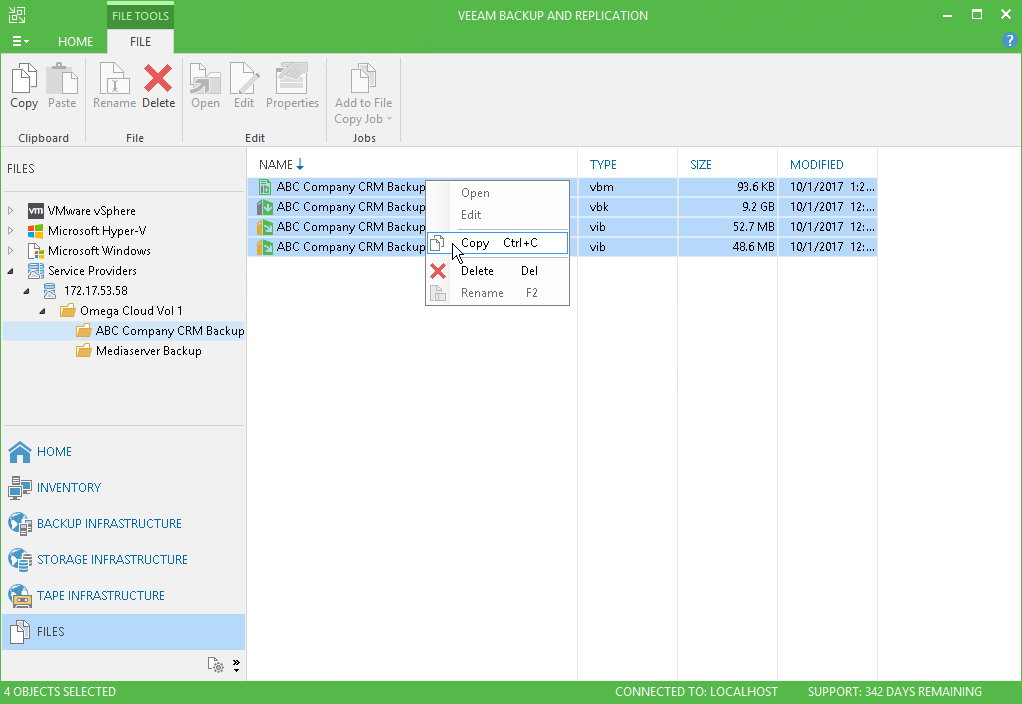This screenshot has width=1022, height=704.
Task: Open the main application menu button
Action: (20, 41)
